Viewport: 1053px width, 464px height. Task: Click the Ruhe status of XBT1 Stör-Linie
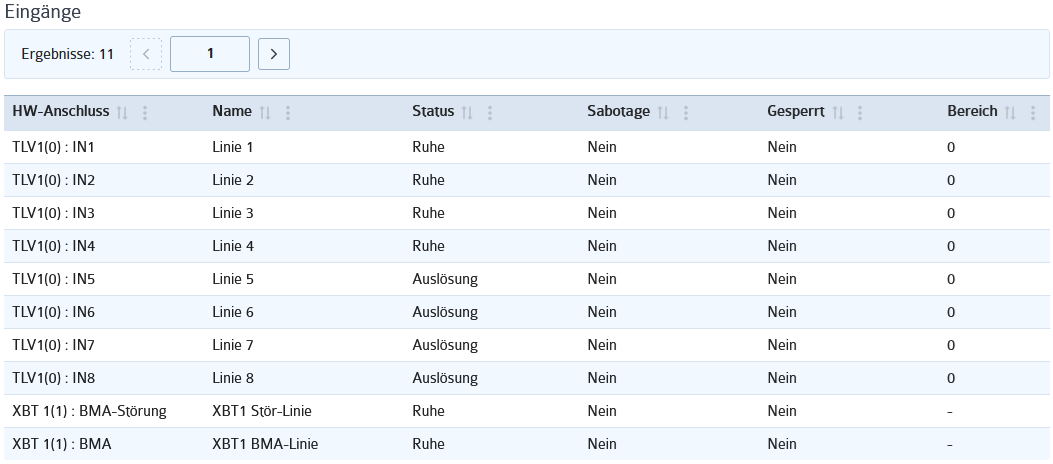pyautogui.click(x=428, y=411)
